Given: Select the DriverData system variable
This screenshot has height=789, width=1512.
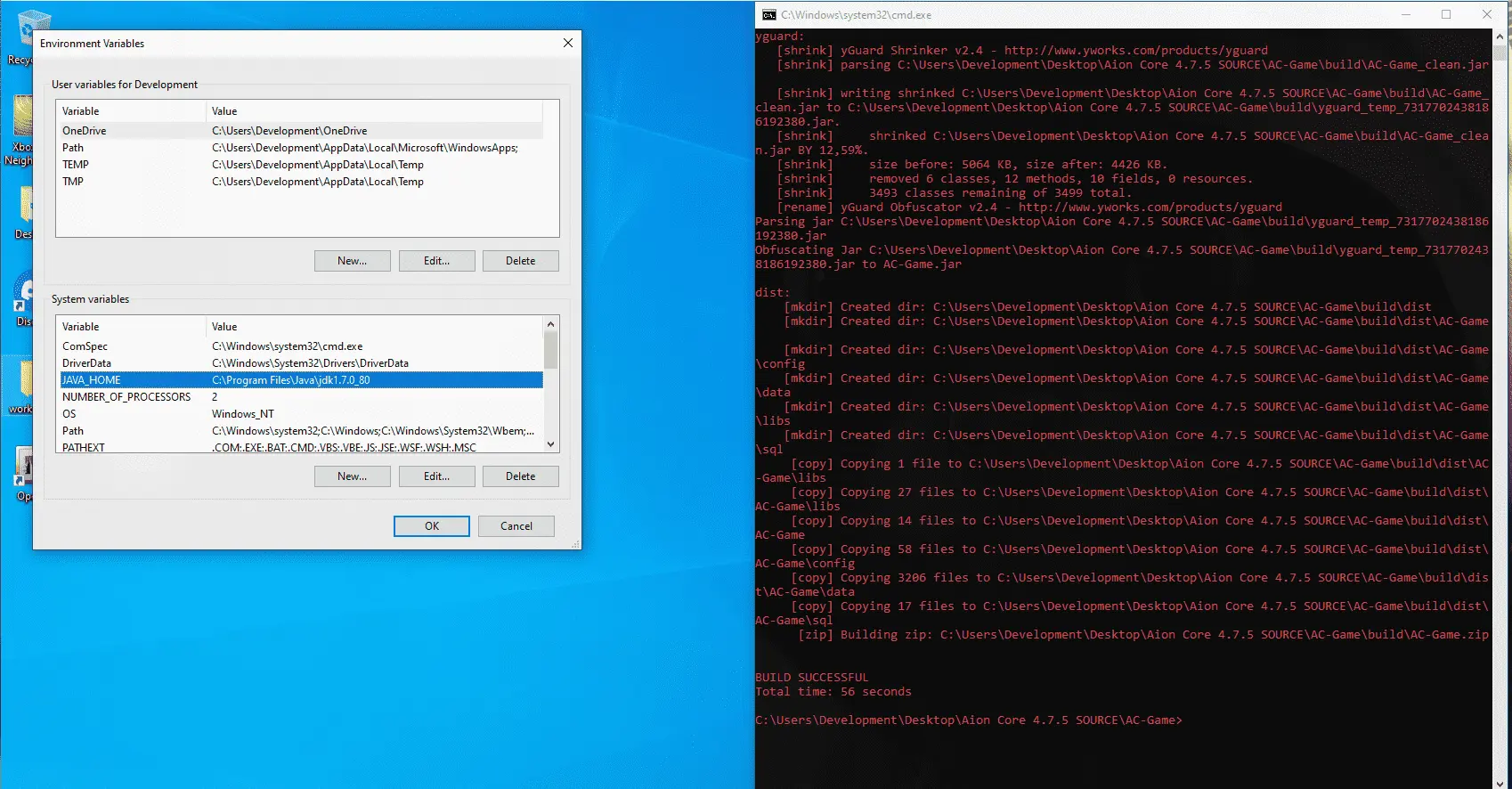Looking at the screenshot, I should pos(301,363).
